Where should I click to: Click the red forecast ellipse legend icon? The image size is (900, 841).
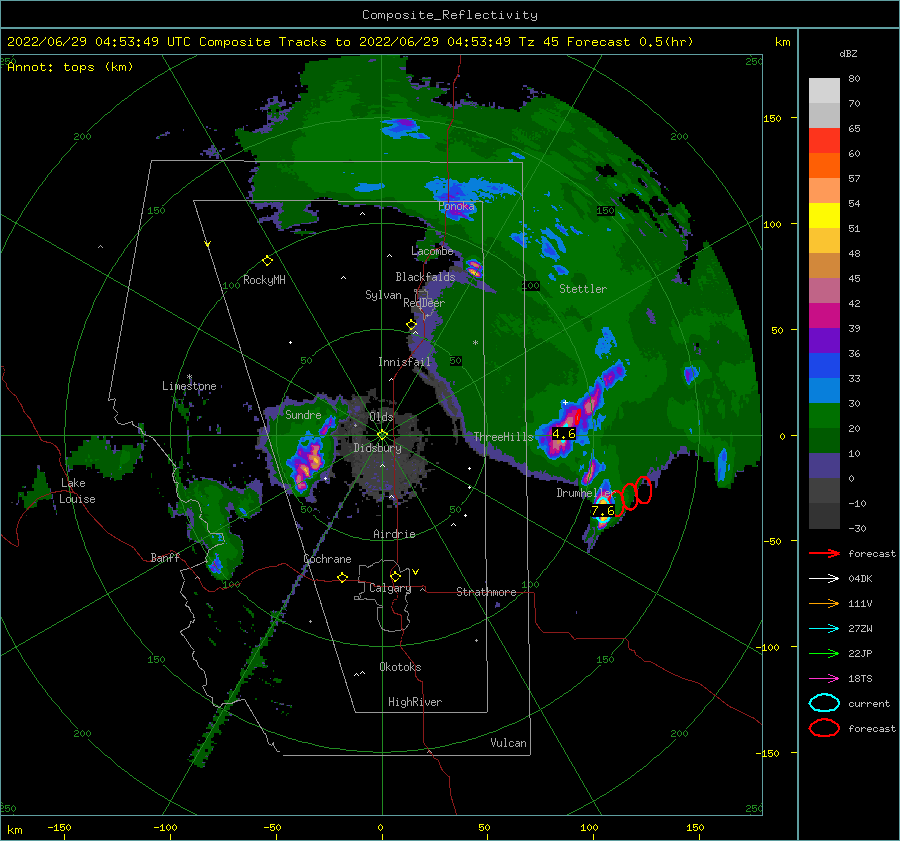[824, 728]
